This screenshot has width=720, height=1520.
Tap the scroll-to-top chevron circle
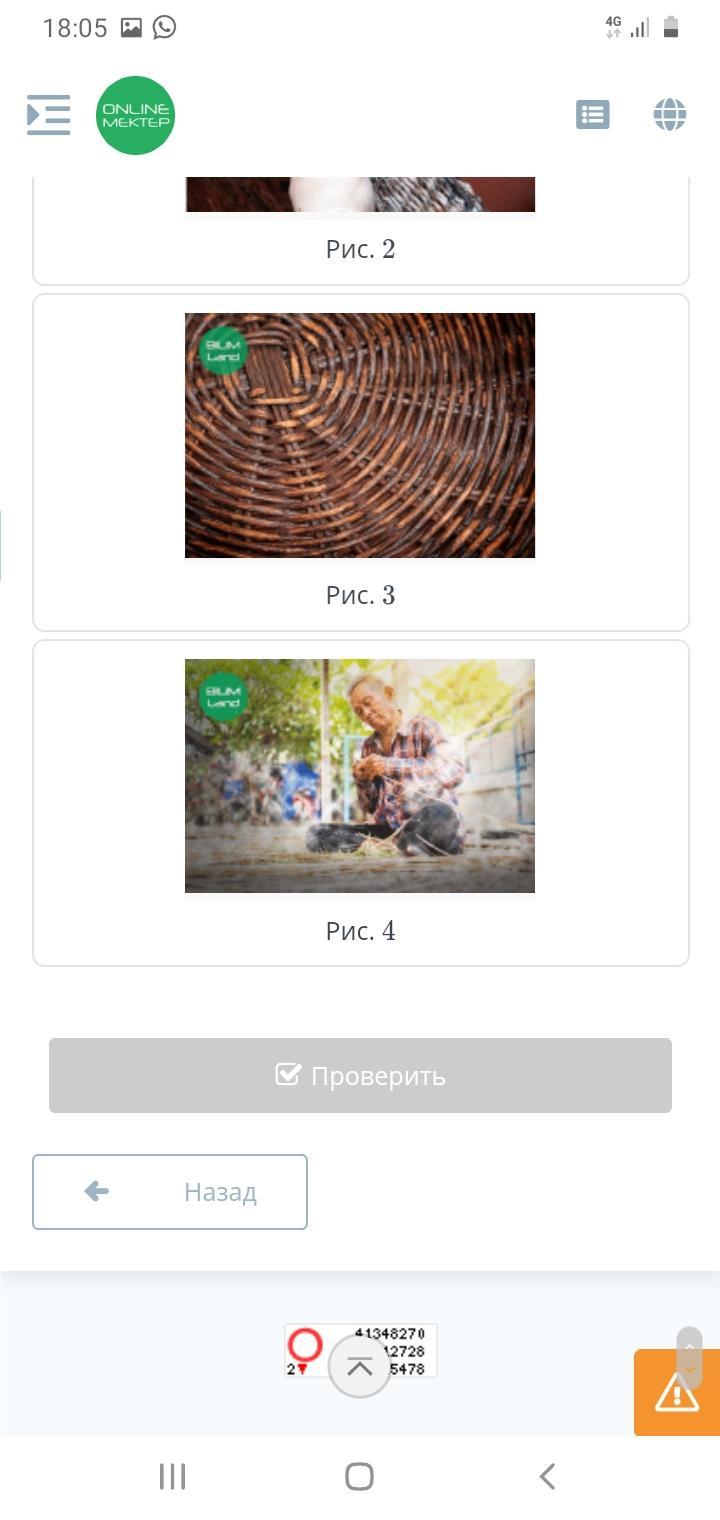tap(359, 1366)
